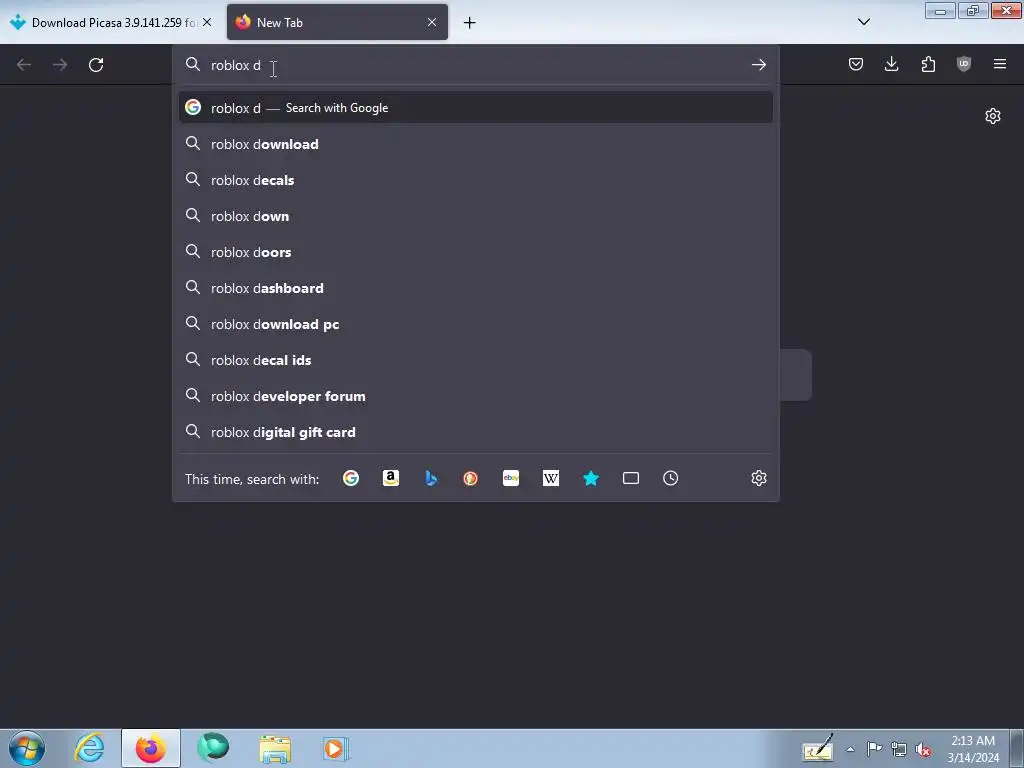The height and width of the screenshot is (768, 1024).
Task: Select the New Tab tab
Action: (x=337, y=22)
